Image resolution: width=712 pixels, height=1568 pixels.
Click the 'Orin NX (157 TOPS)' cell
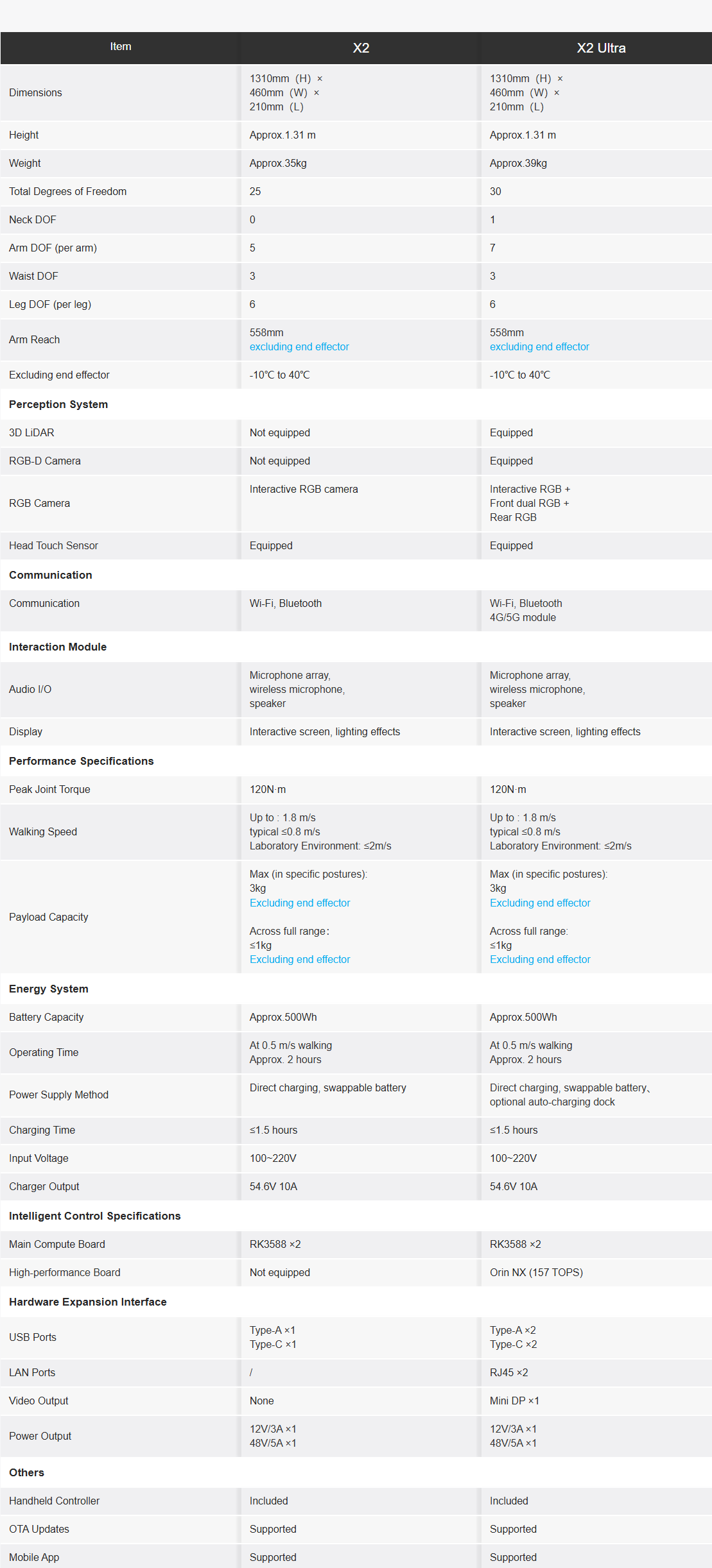536,1273
